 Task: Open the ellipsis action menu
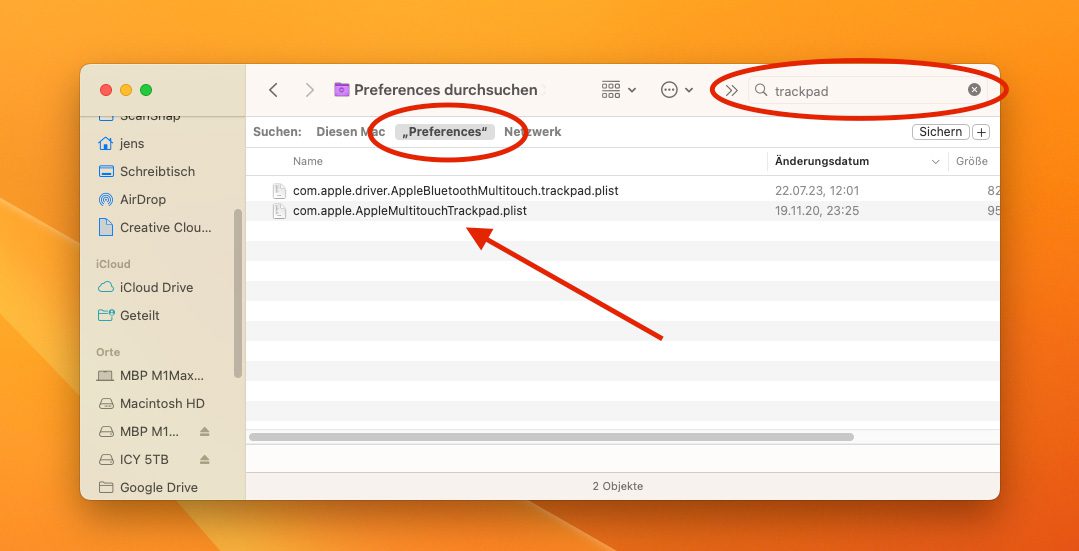click(x=677, y=90)
